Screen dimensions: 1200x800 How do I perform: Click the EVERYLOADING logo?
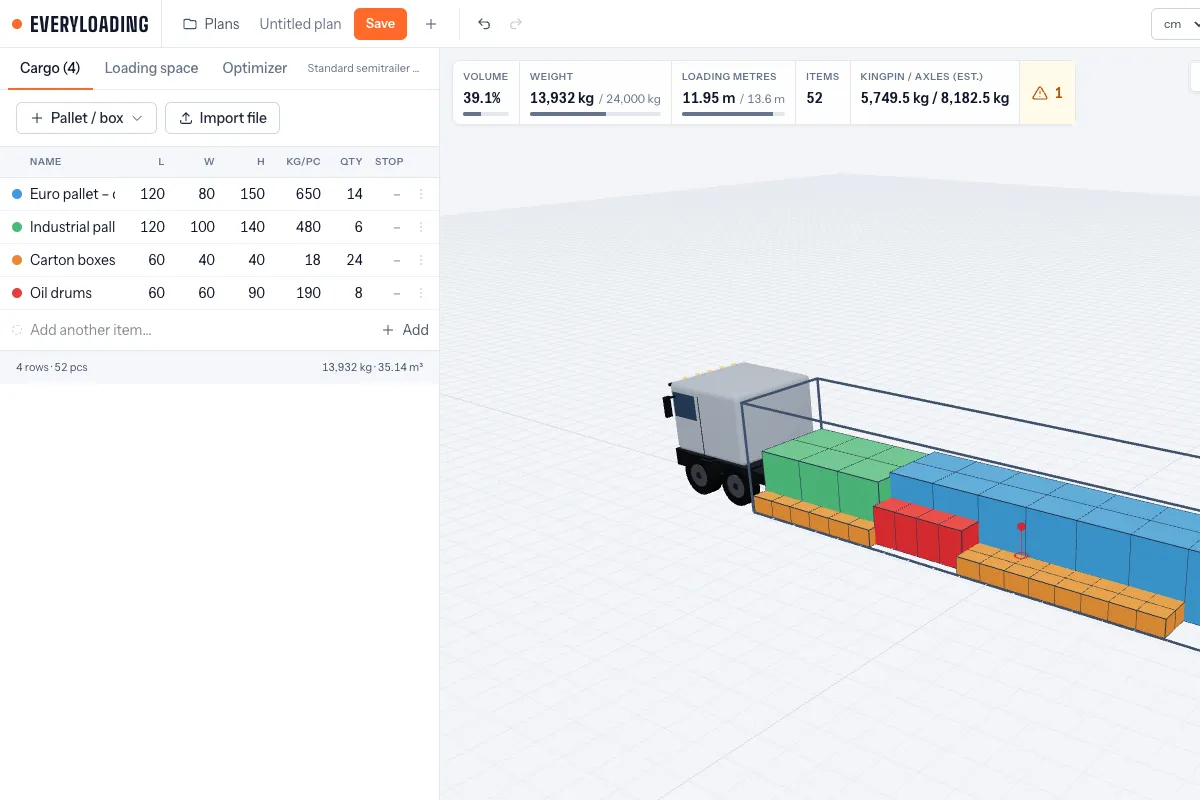80,24
